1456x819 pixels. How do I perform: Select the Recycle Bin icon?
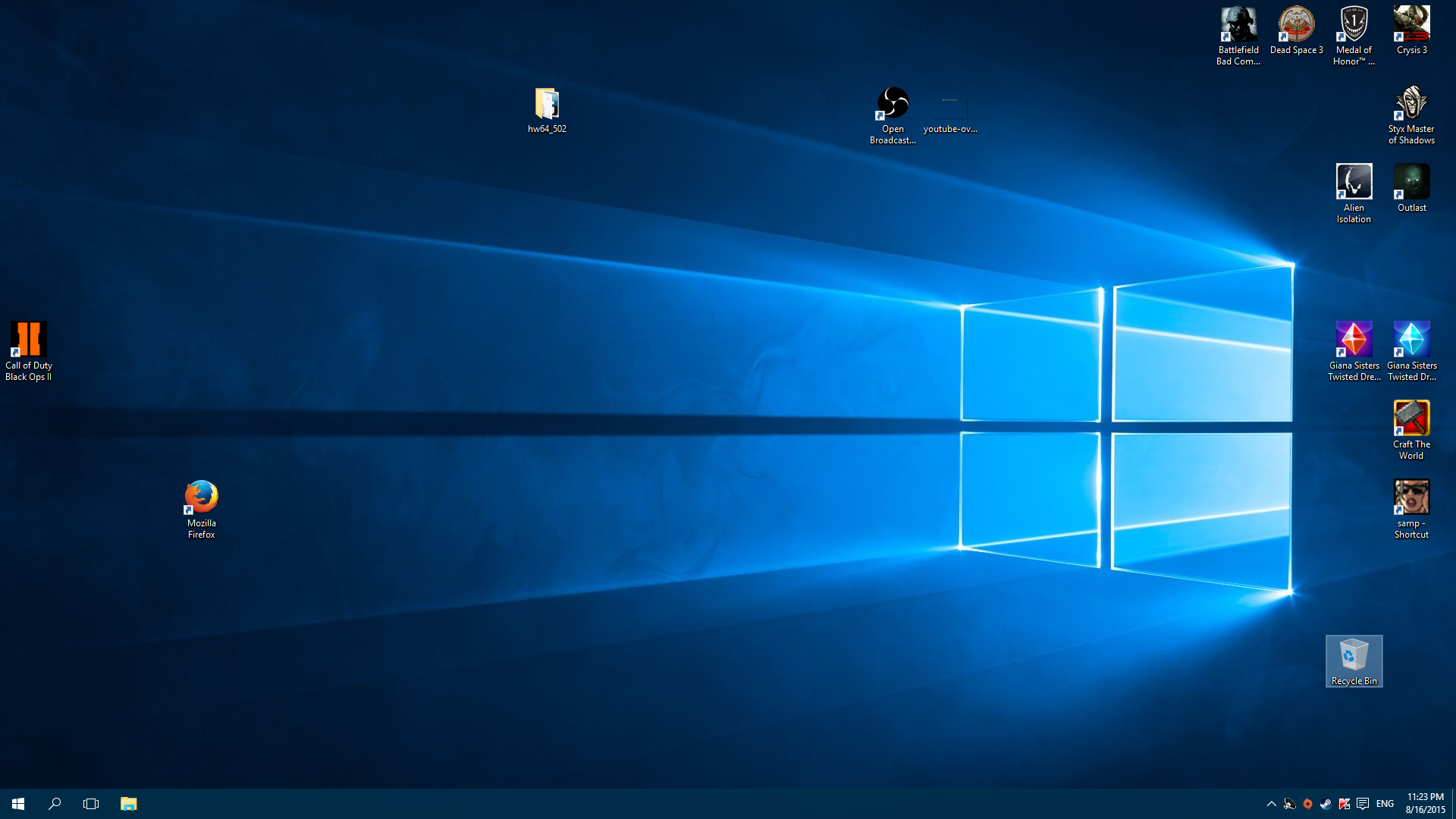tap(1354, 661)
